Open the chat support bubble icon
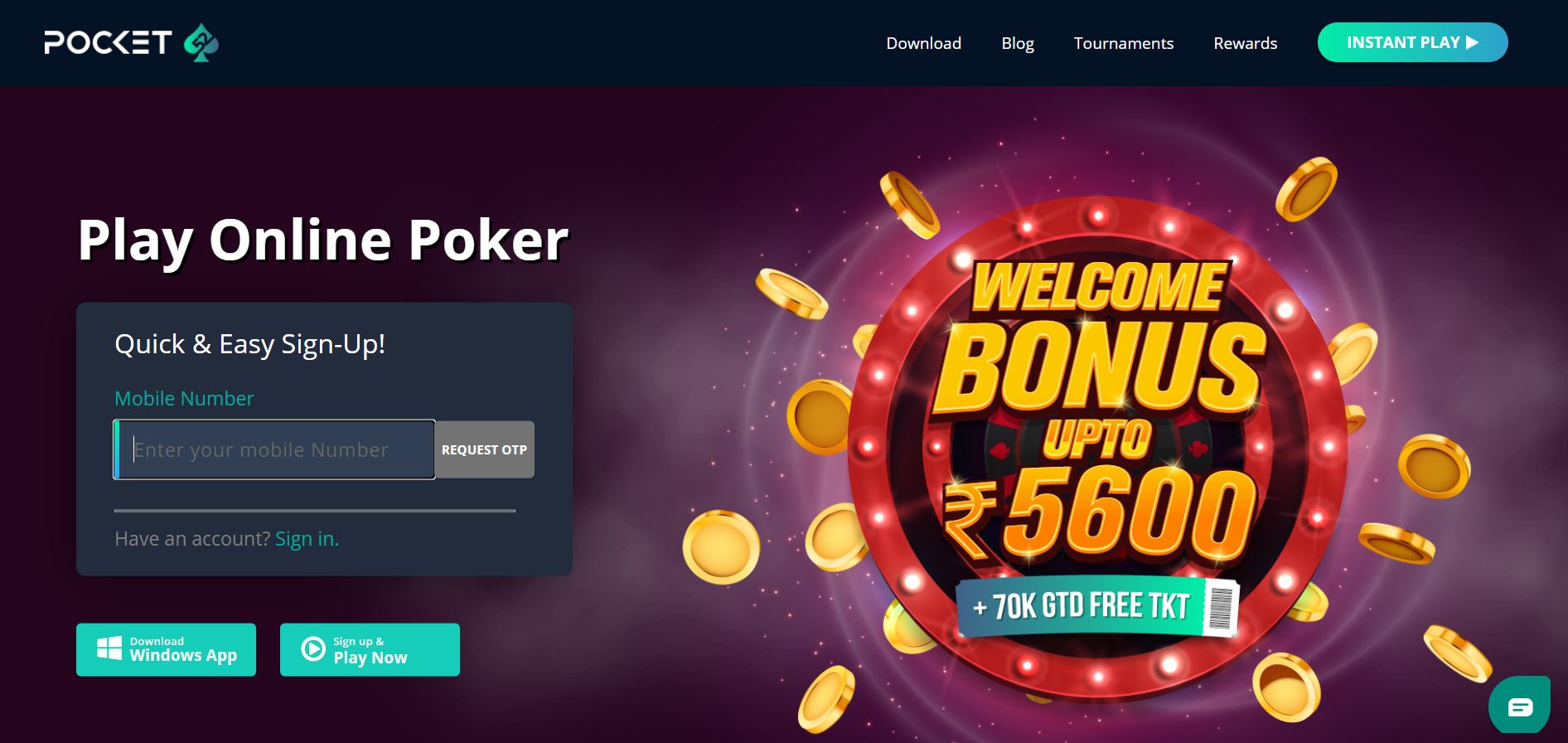The height and width of the screenshot is (743, 1568). pyautogui.click(x=1520, y=707)
